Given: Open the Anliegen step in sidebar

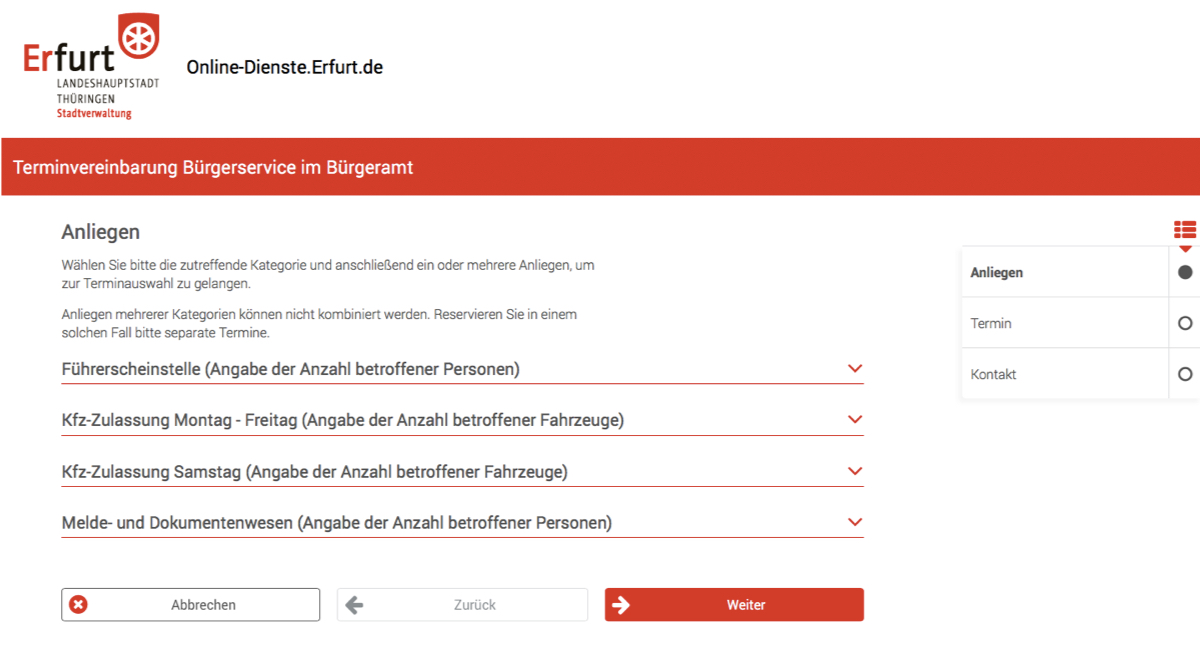Looking at the screenshot, I should [x=997, y=272].
